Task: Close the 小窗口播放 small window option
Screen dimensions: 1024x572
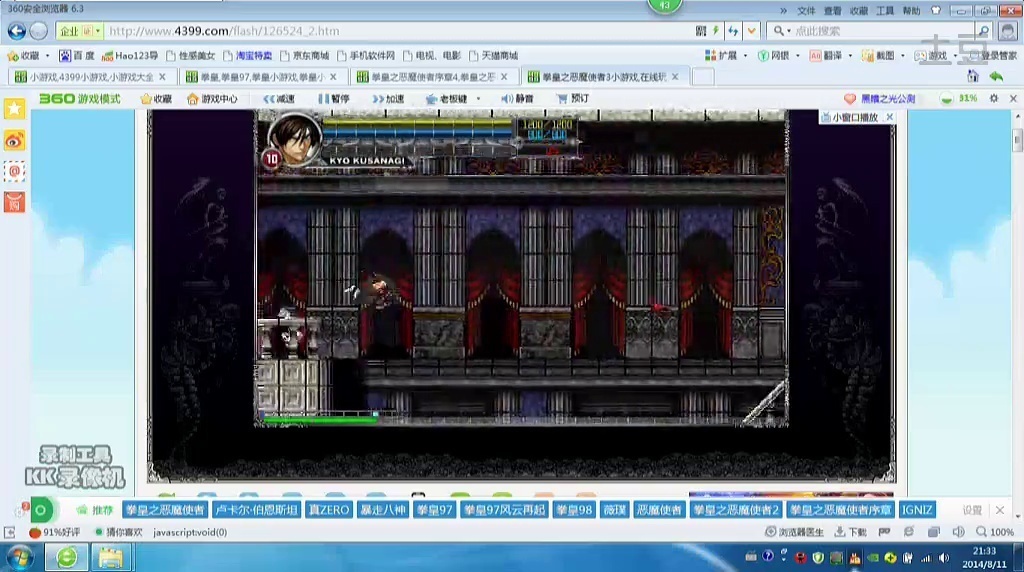Action: point(889,117)
